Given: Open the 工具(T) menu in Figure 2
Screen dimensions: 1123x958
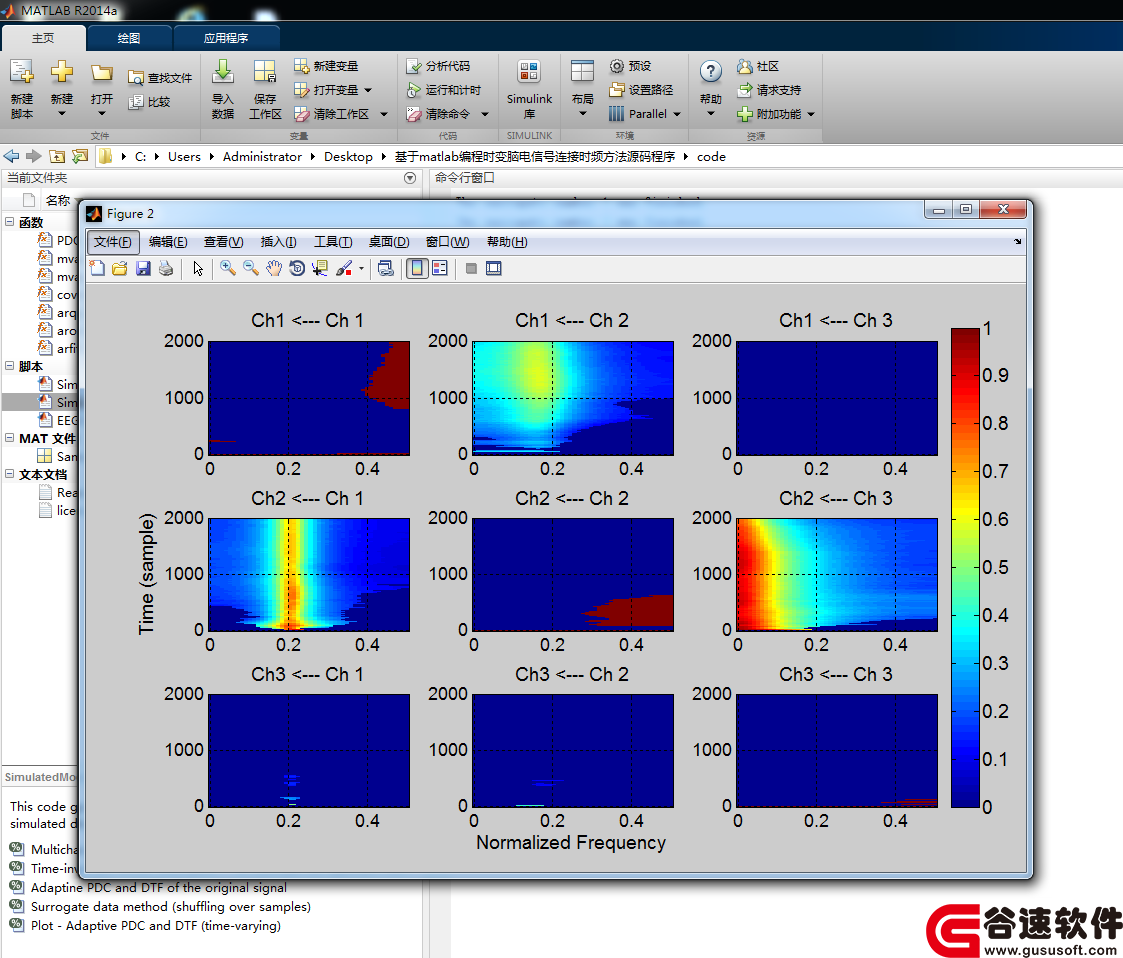Looking at the screenshot, I should 333,242.
